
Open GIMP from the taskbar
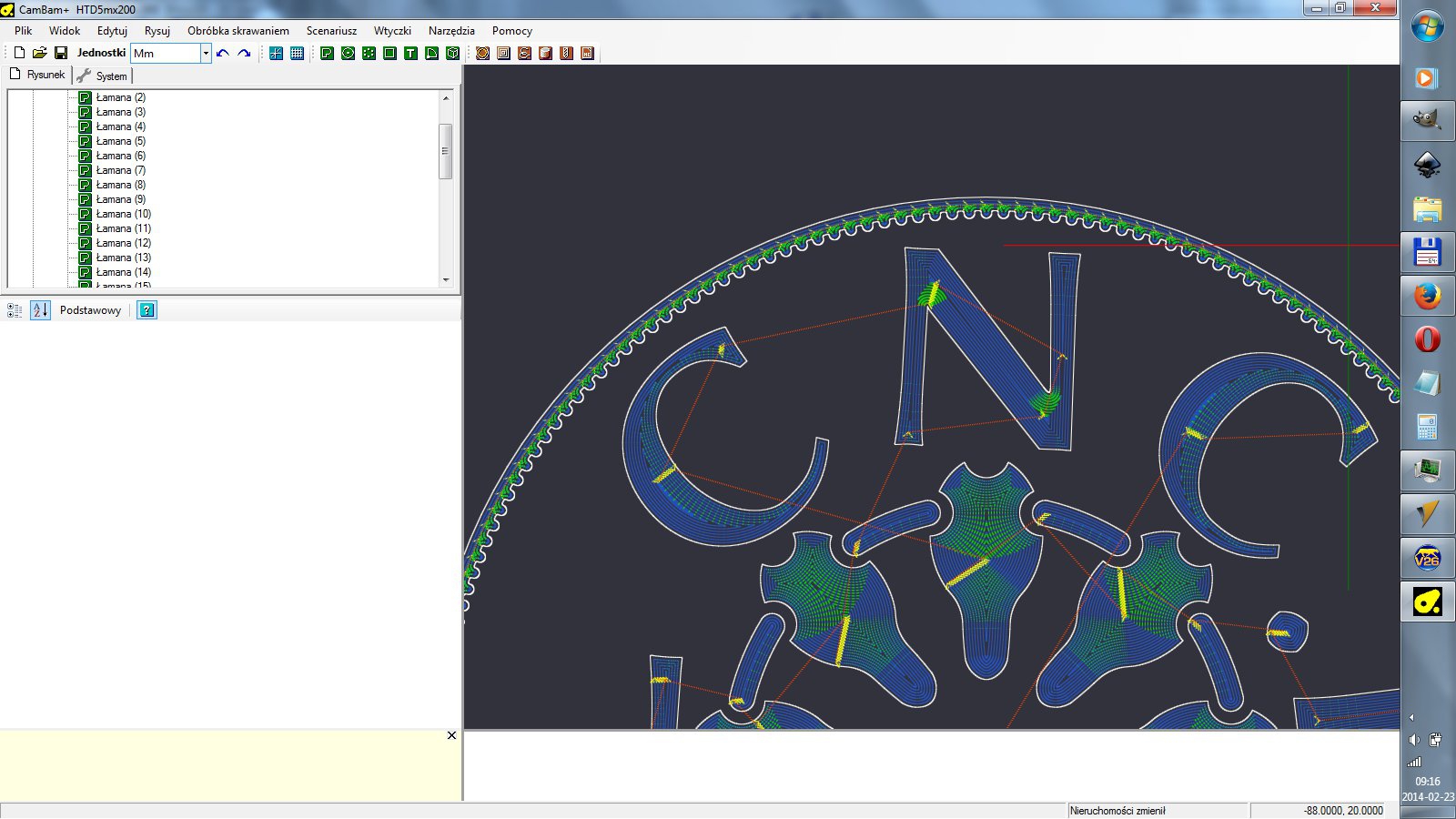[x=1427, y=120]
